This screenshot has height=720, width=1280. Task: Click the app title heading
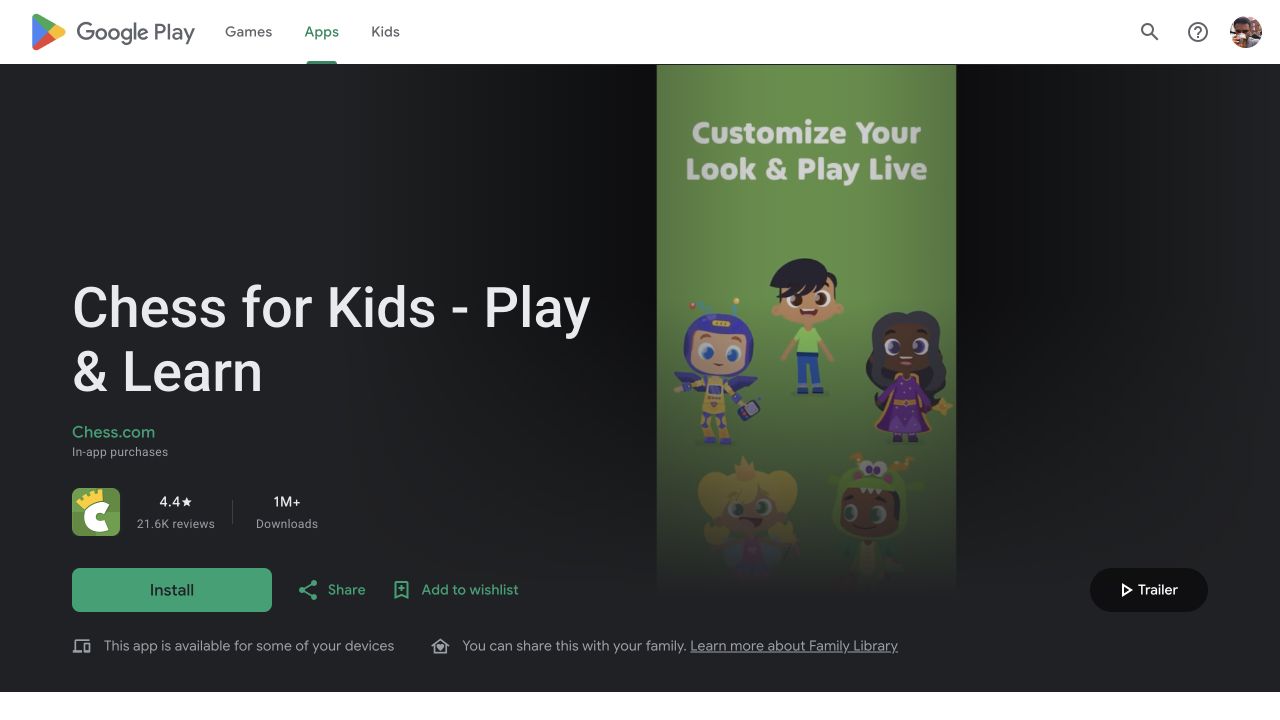(x=331, y=339)
